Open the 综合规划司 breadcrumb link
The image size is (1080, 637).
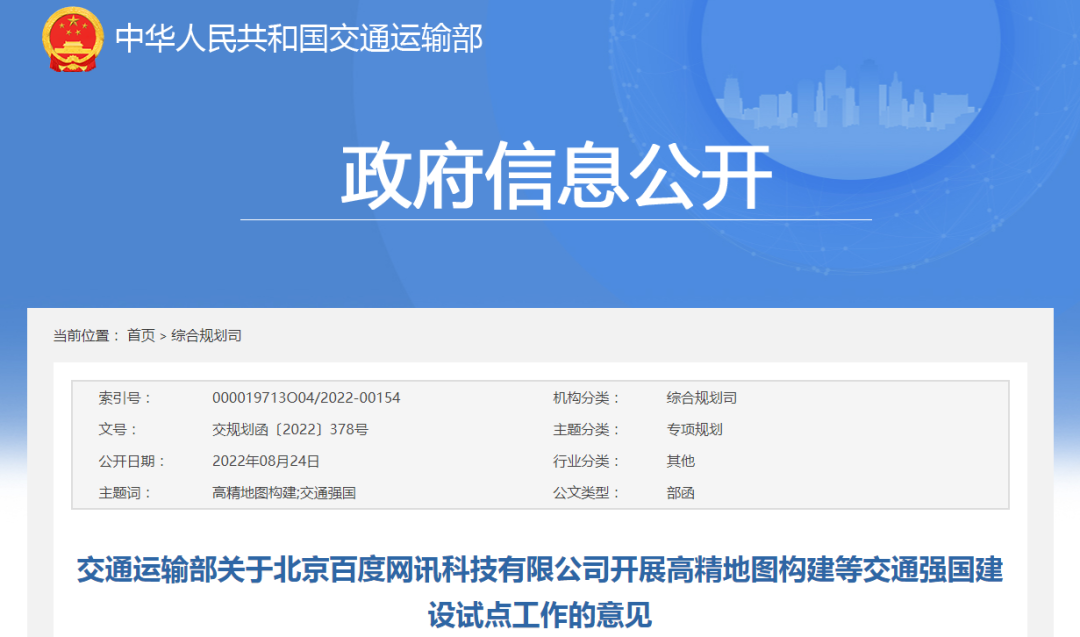tap(206, 335)
